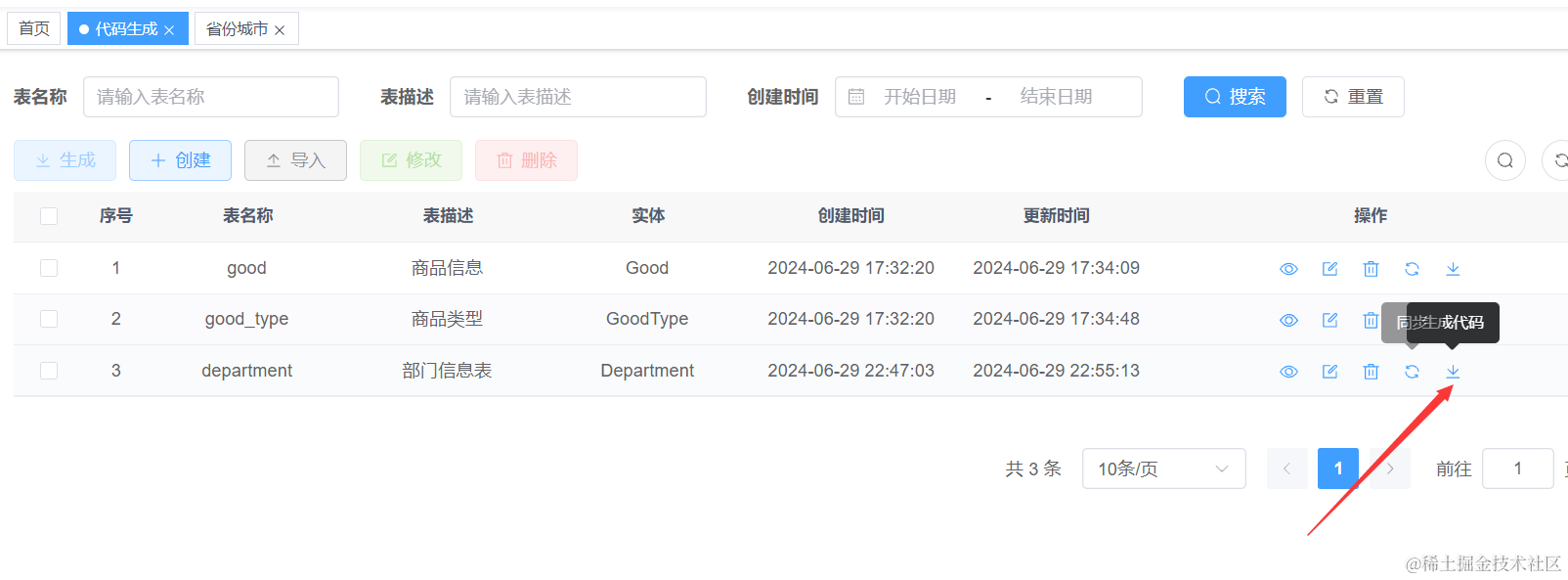The width and height of the screenshot is (1568, 580).
Task: Click the edit icon for good_type row
Action: coord(1329,320)
